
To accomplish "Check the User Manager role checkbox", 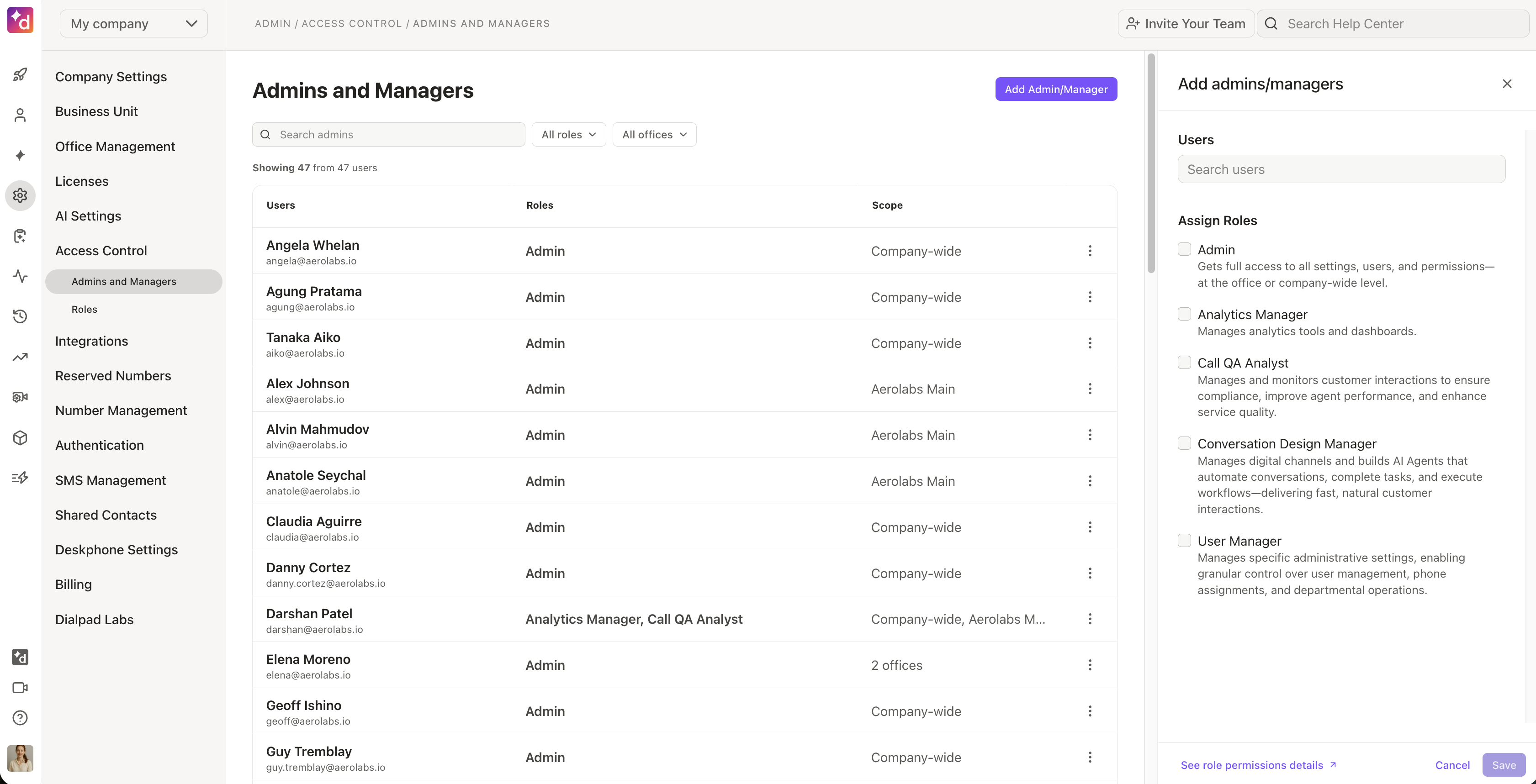I will (1184, 540).
